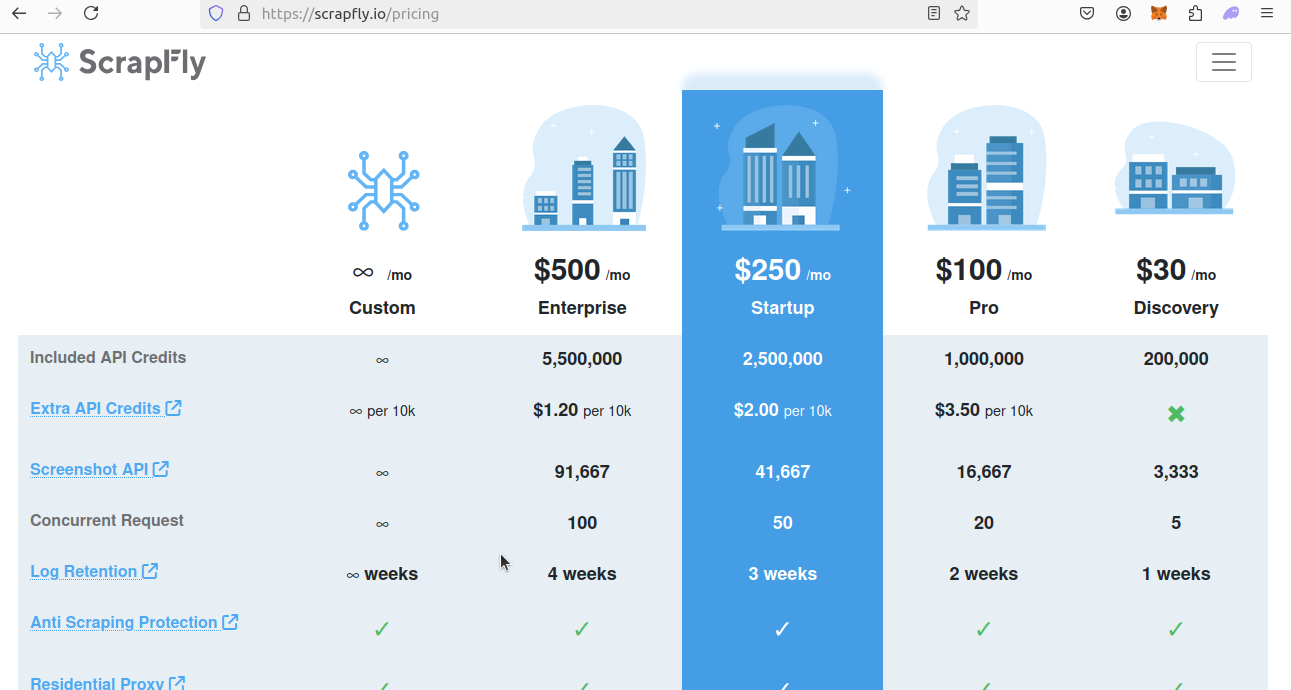This screenshot has width=1291, height=690.
Task: Click the 16,667 Screenshot API value
Action: point(984,472)
